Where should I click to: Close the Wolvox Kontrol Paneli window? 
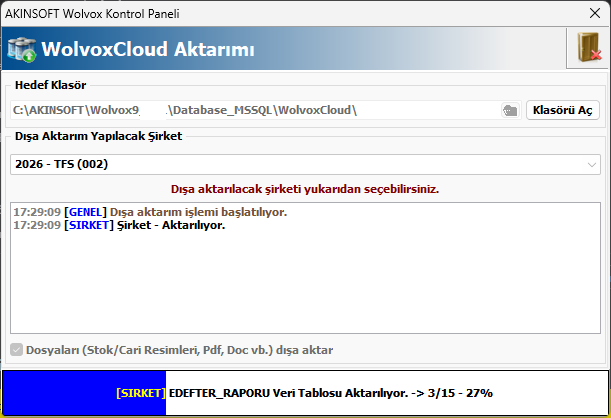595,13
